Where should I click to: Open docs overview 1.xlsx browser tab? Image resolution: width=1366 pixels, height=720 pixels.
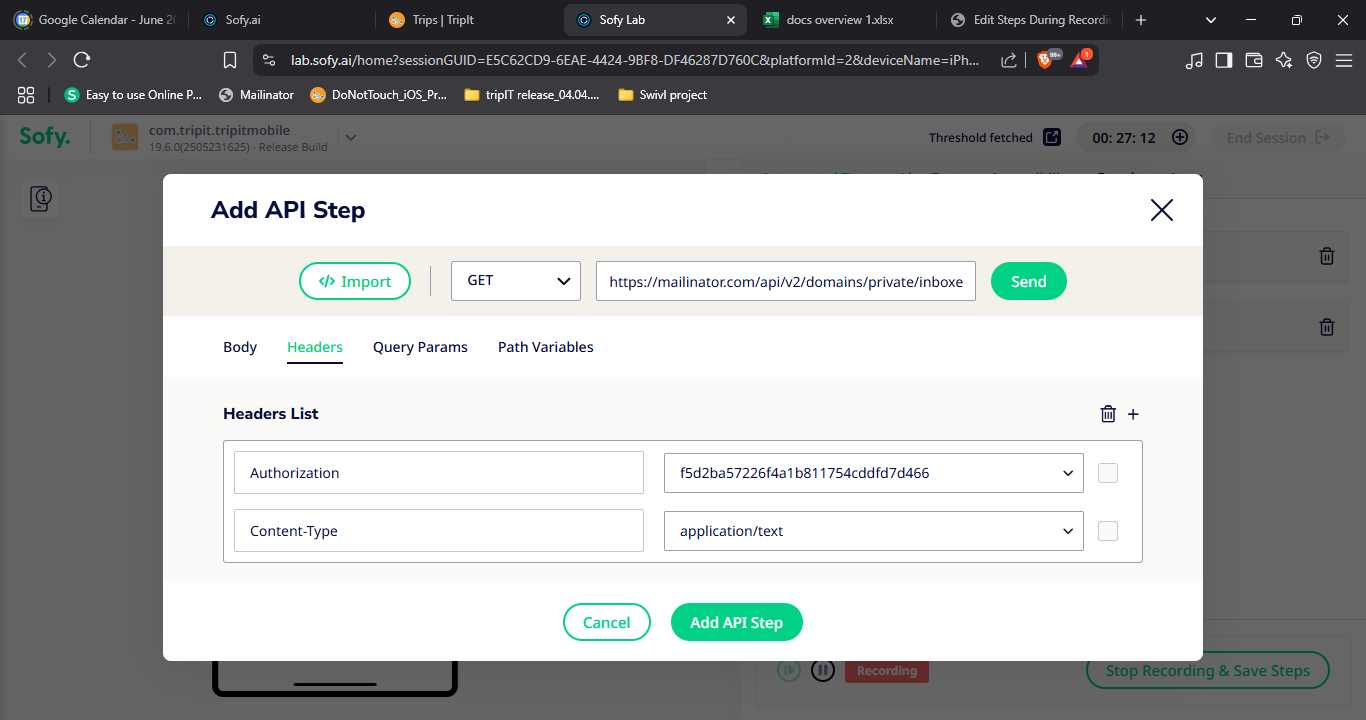click(843, 20)
